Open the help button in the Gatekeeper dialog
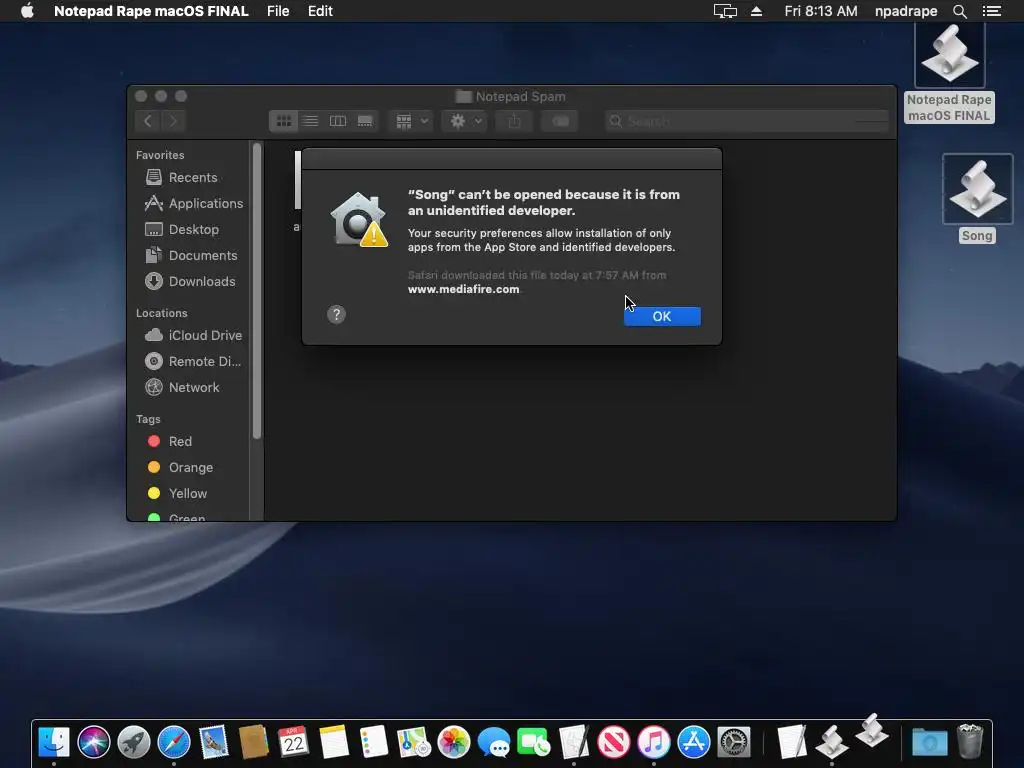Screen dimensions: 1024x768 (x=336, y=315)
